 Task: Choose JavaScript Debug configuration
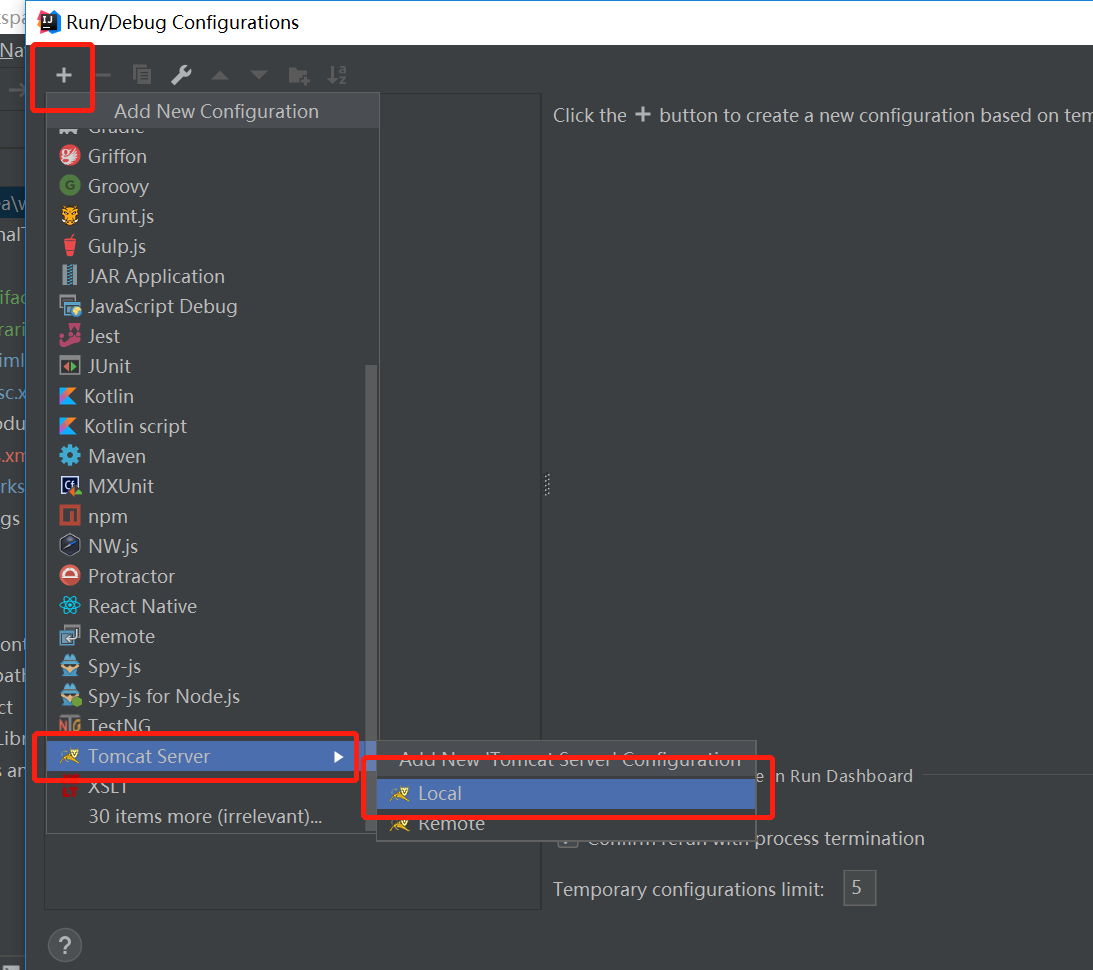[x=213, y=306]
